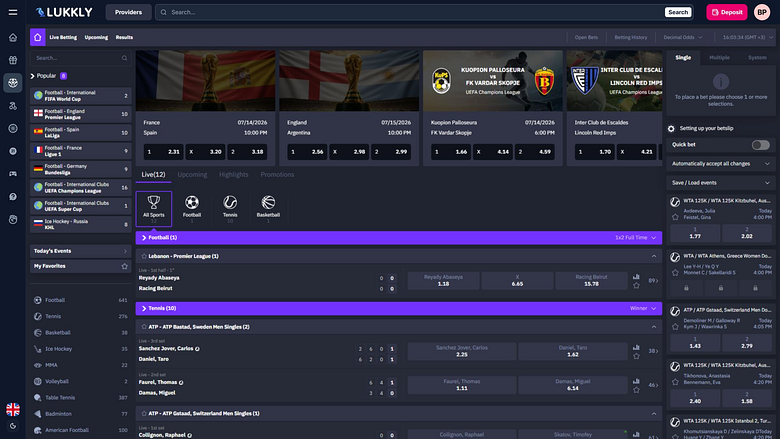Select FIFA World Cup popular league
Image resolution: width=780 pixels, height=439 pixels.
coord(81,95)
